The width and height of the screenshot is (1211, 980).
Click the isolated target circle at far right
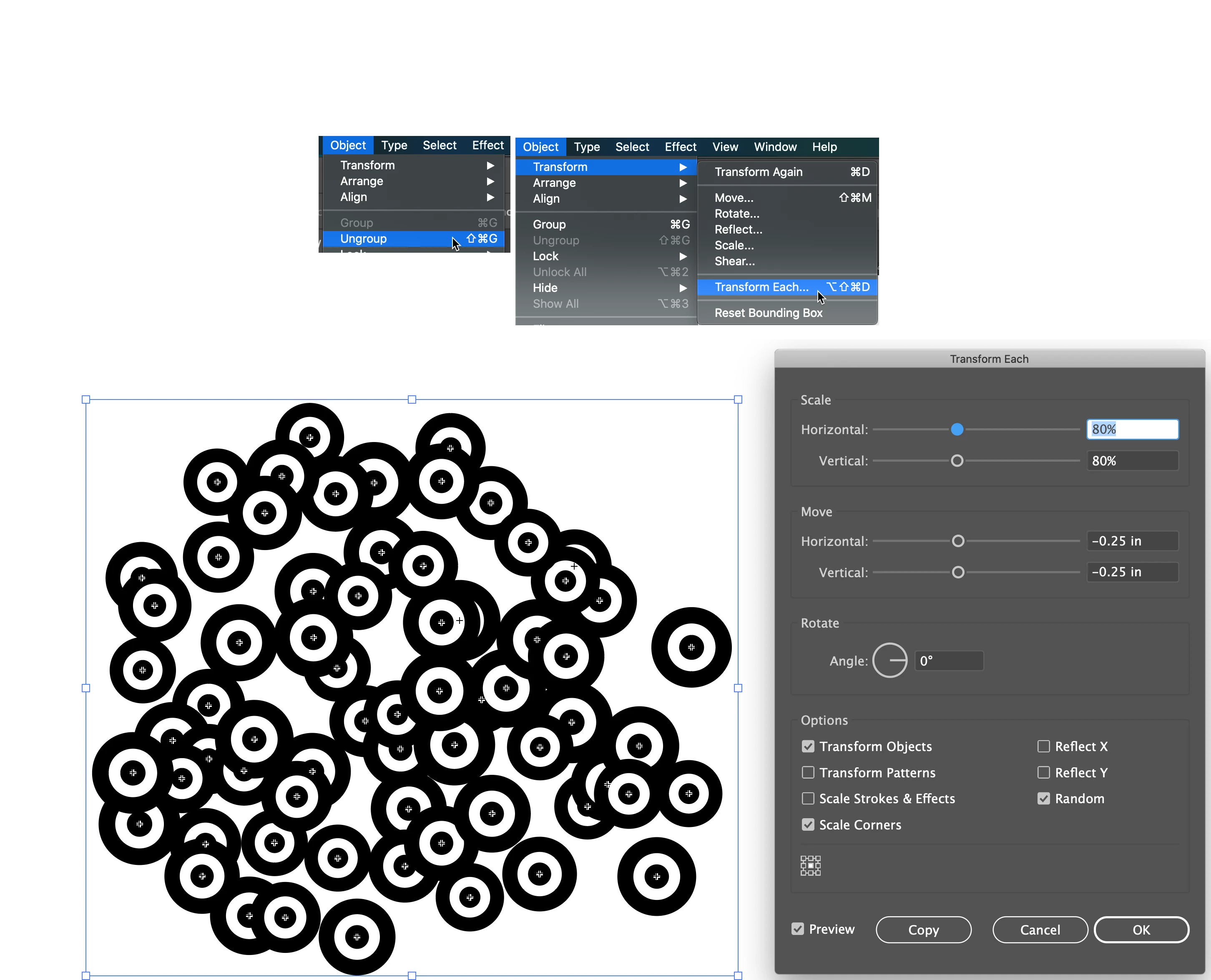coord(691,647)
